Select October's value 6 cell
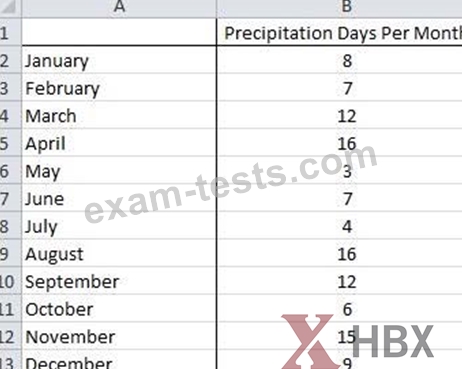Screen dimensions: 462x369 [x=339, y=309]
